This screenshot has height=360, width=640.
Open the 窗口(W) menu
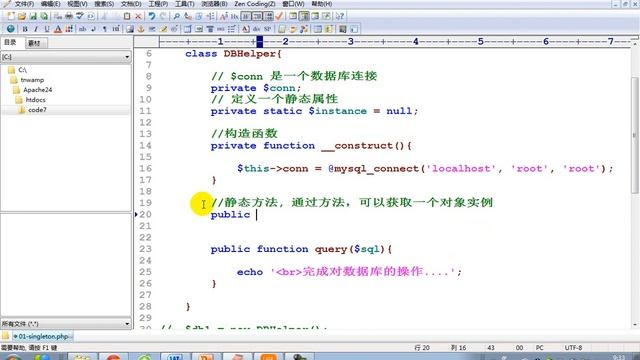[293, 4]
